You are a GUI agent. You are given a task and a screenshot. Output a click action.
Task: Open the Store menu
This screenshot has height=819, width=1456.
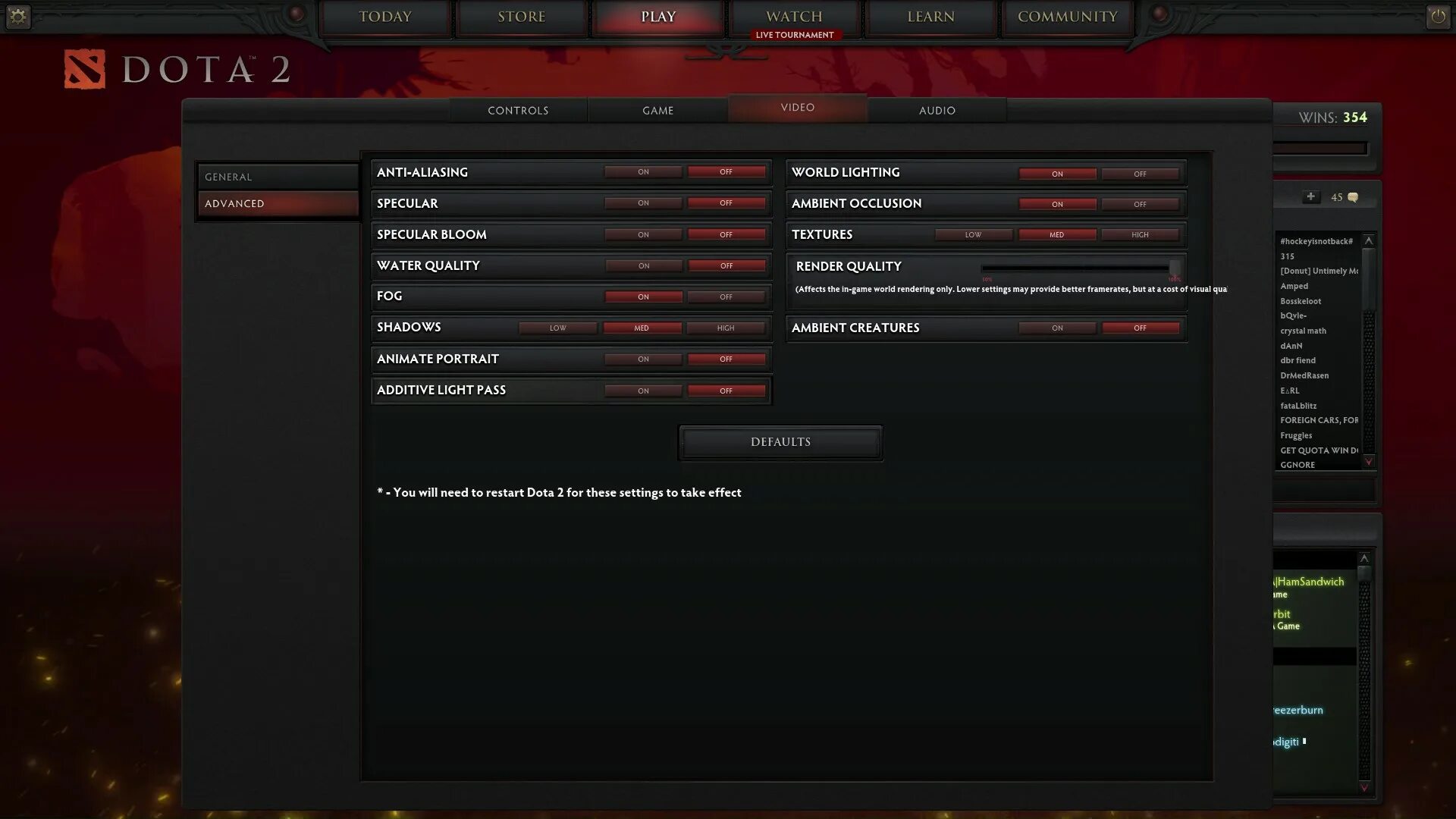tap(522, 17)
